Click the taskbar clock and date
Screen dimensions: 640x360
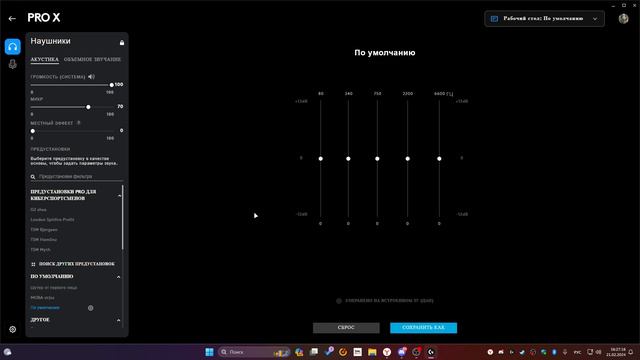click(x=616, y=352)
